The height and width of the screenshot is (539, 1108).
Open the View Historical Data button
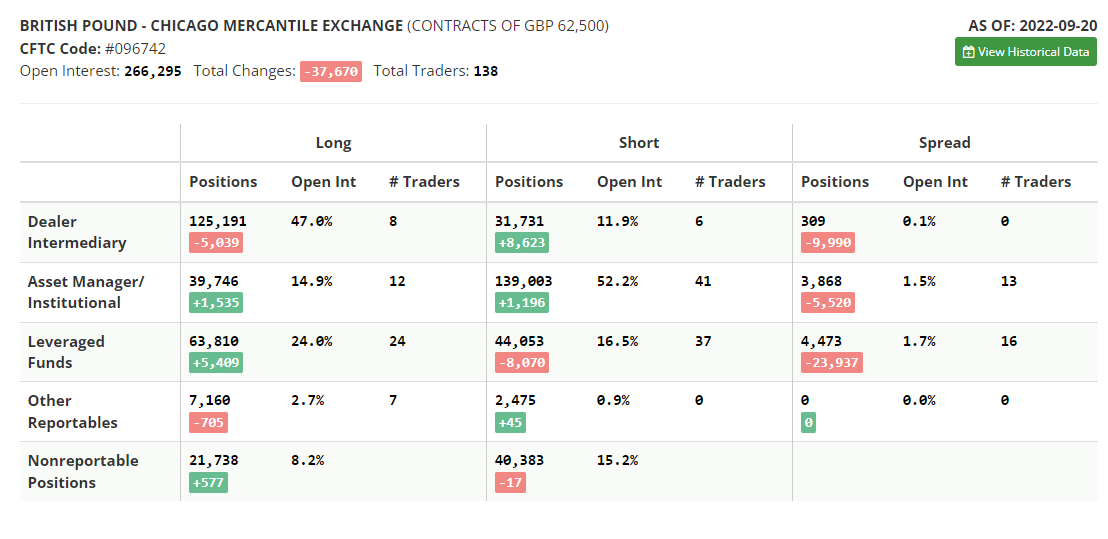(1026, 52)
